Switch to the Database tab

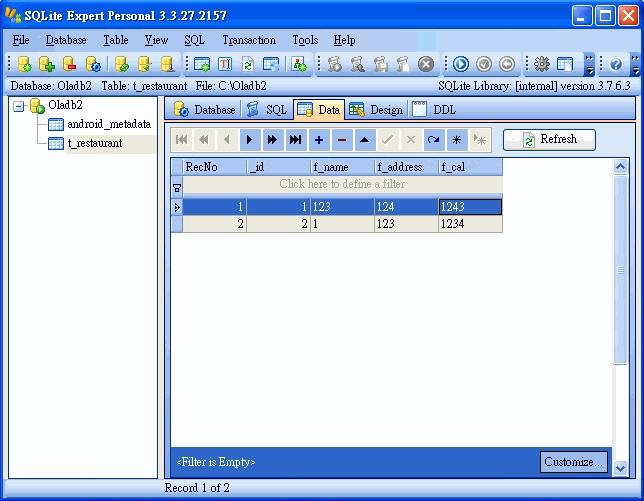[x=204, y=110]
